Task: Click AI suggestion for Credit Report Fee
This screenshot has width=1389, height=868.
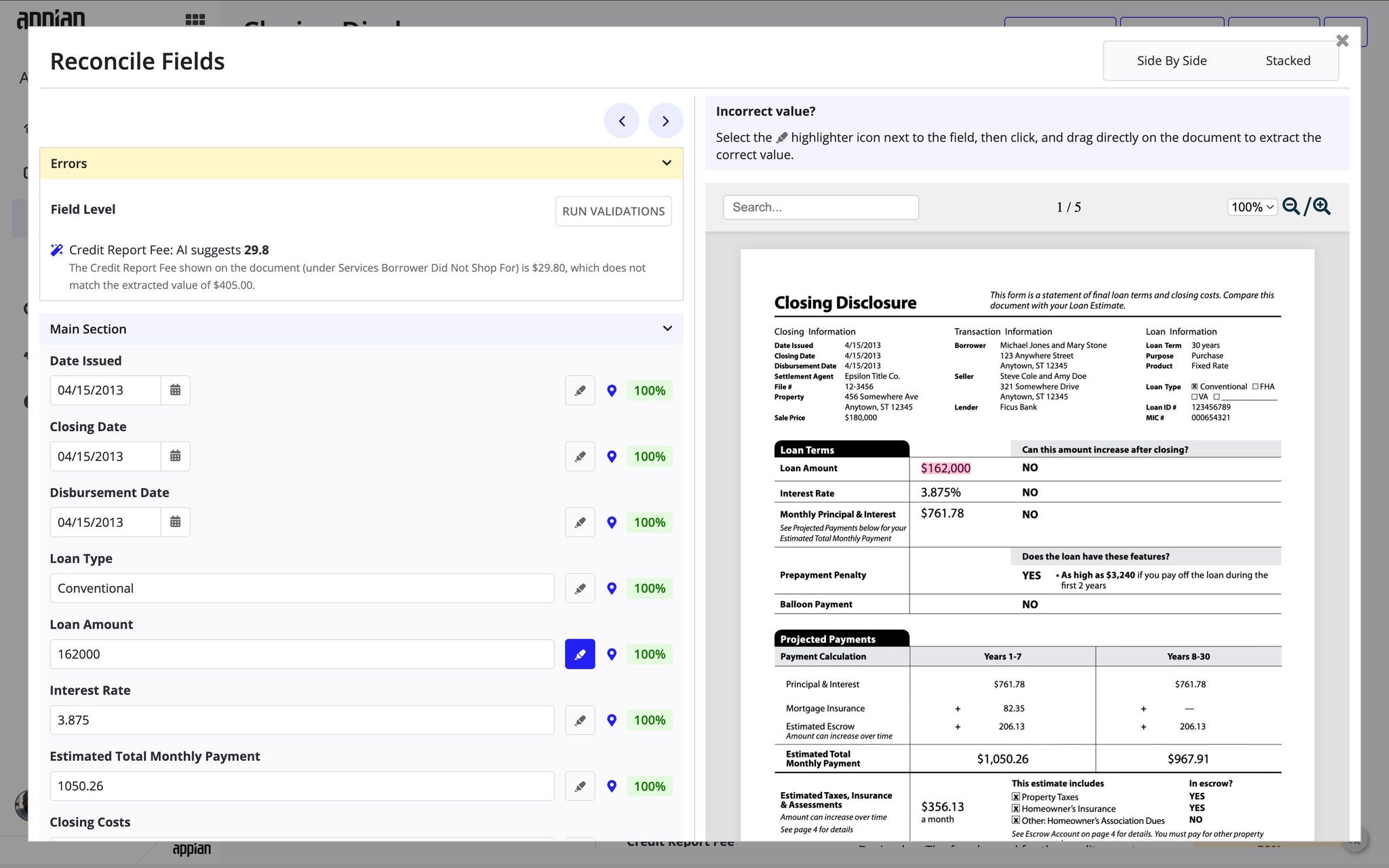Action: pyautogui.click(x=169, y=250)
